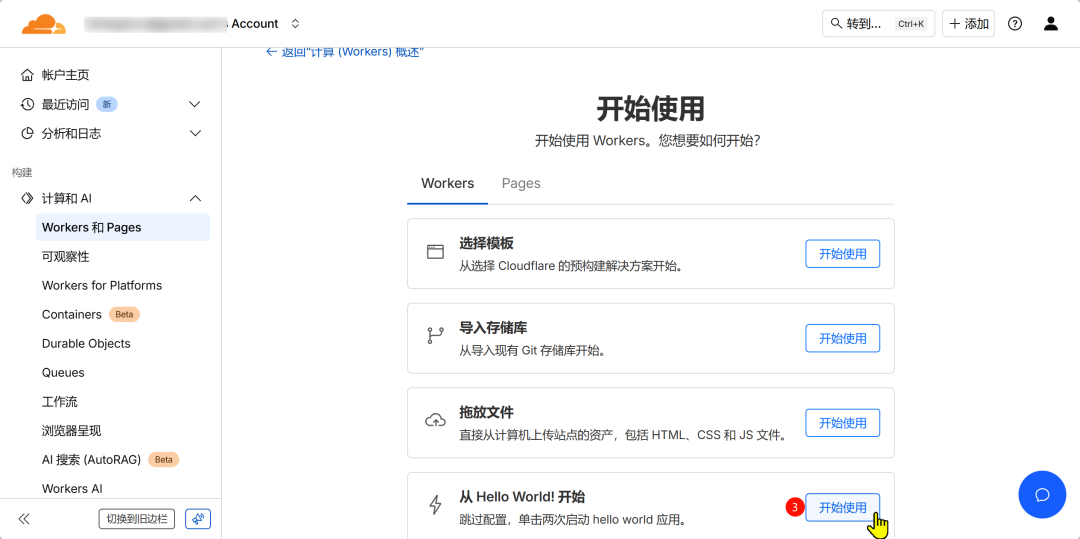The image size is (1080, 539).
Task: Switch to the Pages tab
Action: pyautogui.click(x=521, y=184)
